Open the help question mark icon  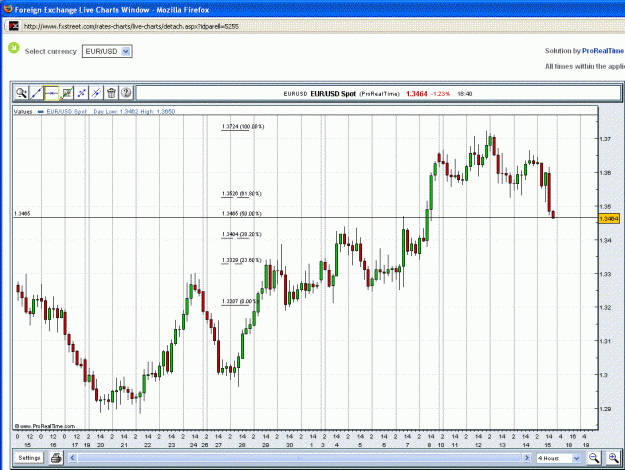tap(126, 93)
